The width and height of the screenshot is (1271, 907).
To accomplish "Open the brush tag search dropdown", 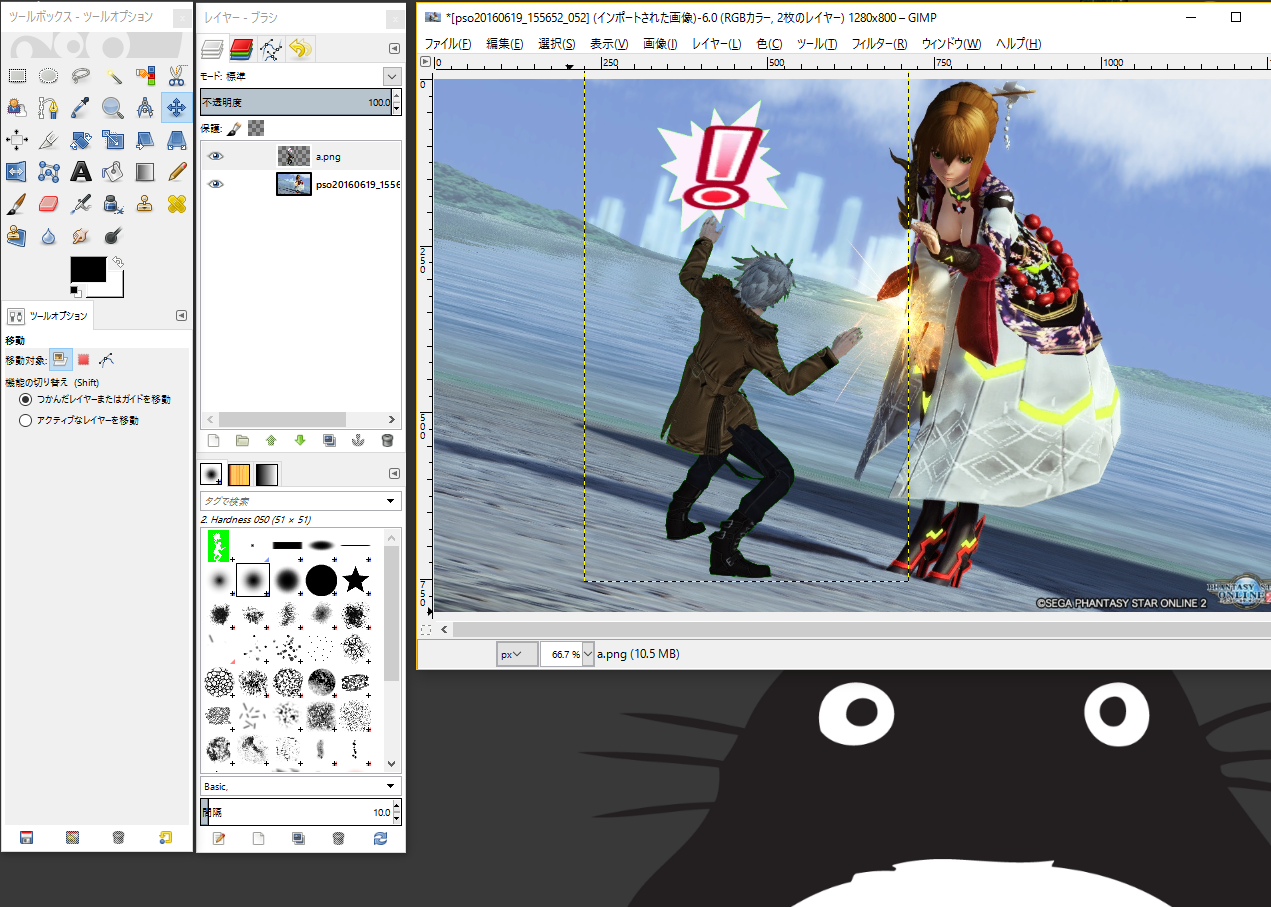I will point(391,501).
